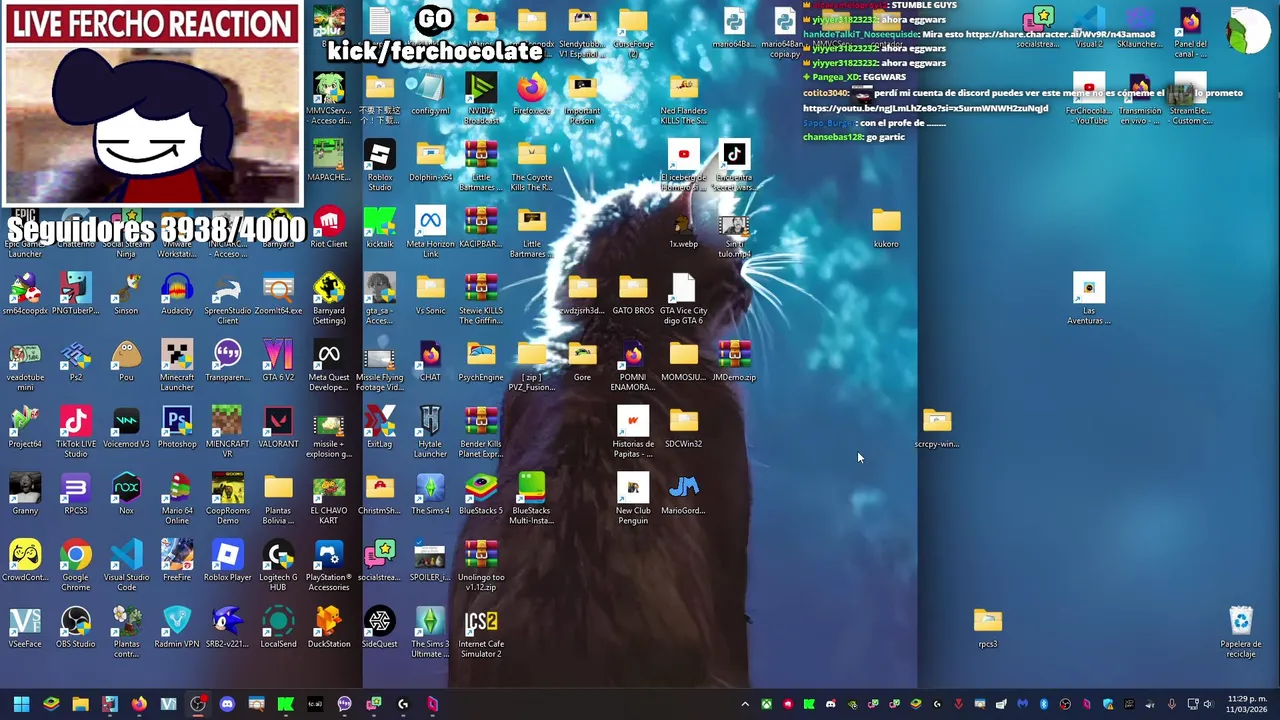Open the green Kick app on the taskbar
This screenshot has height=720, width=1280.
click(x=285, y=704)
